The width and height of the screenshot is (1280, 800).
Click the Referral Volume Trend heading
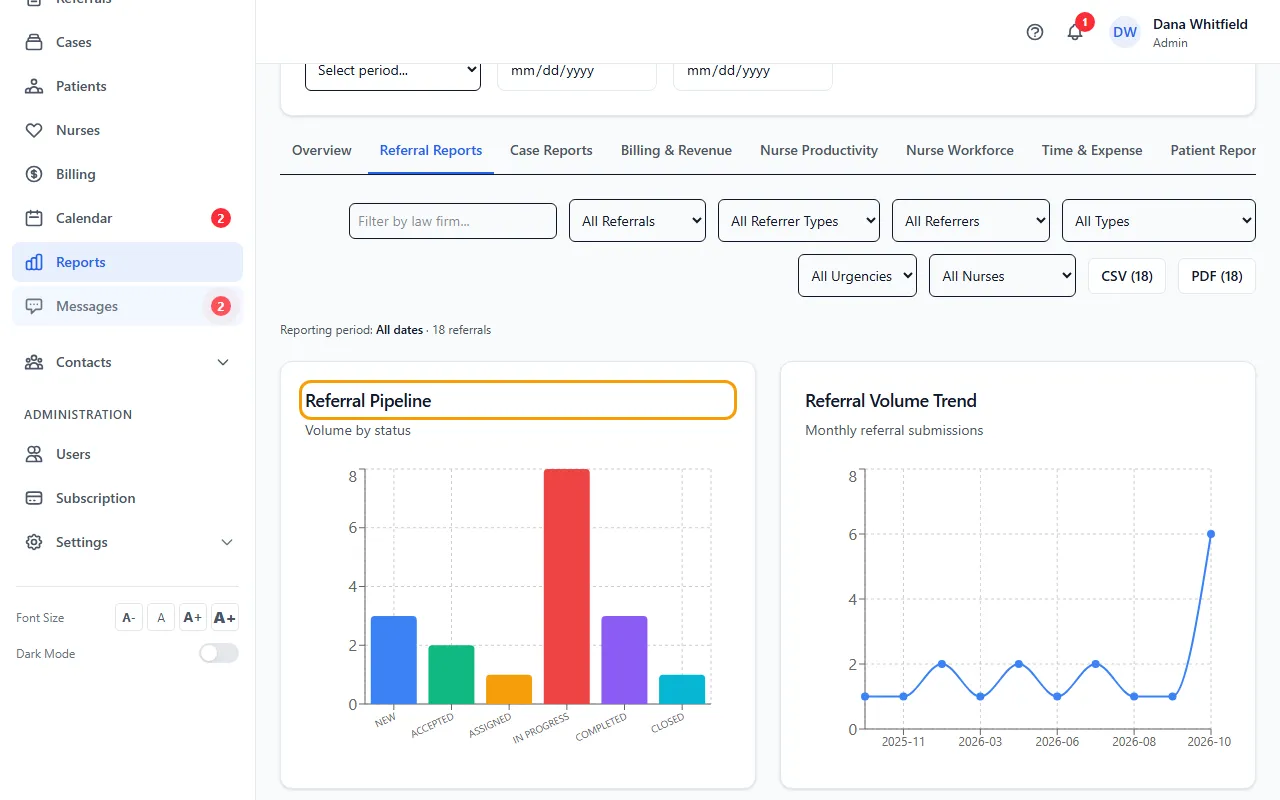891,401
